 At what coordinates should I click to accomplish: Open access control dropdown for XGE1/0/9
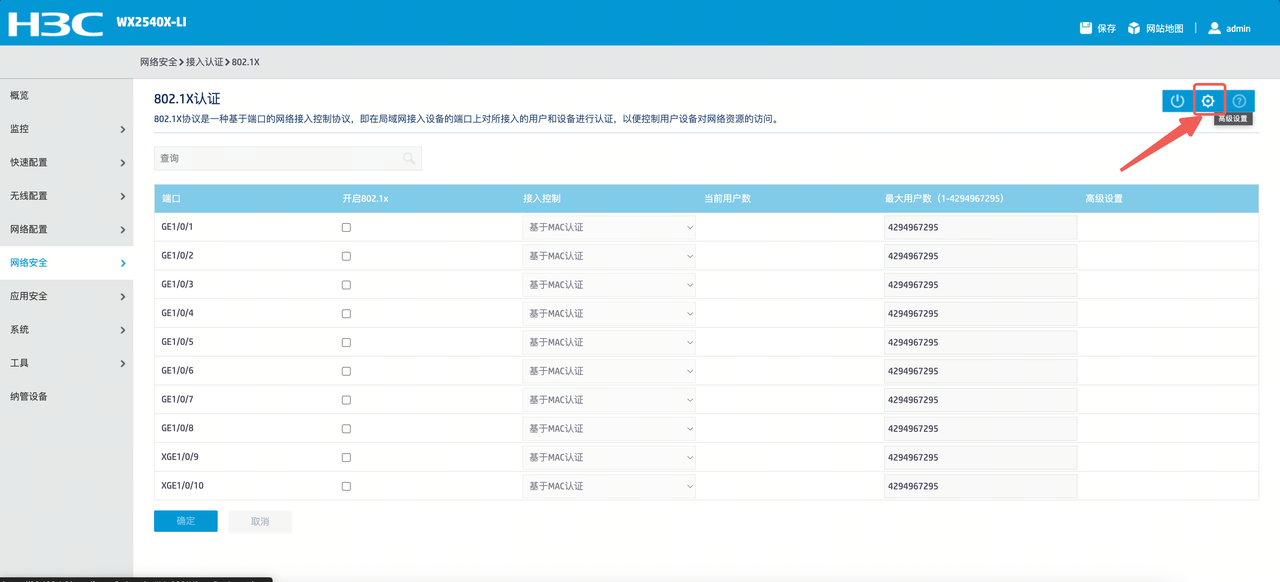click(x=609, y=457)
